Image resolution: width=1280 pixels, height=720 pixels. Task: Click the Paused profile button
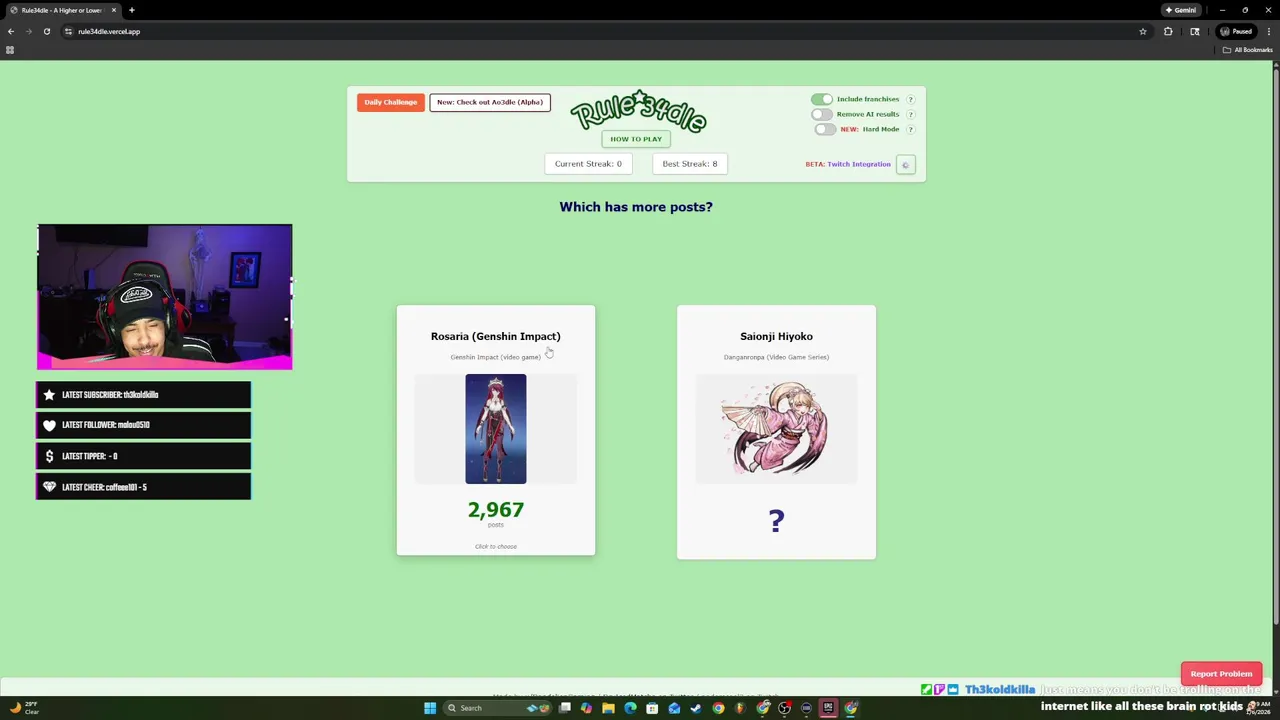coord(1236,31)
